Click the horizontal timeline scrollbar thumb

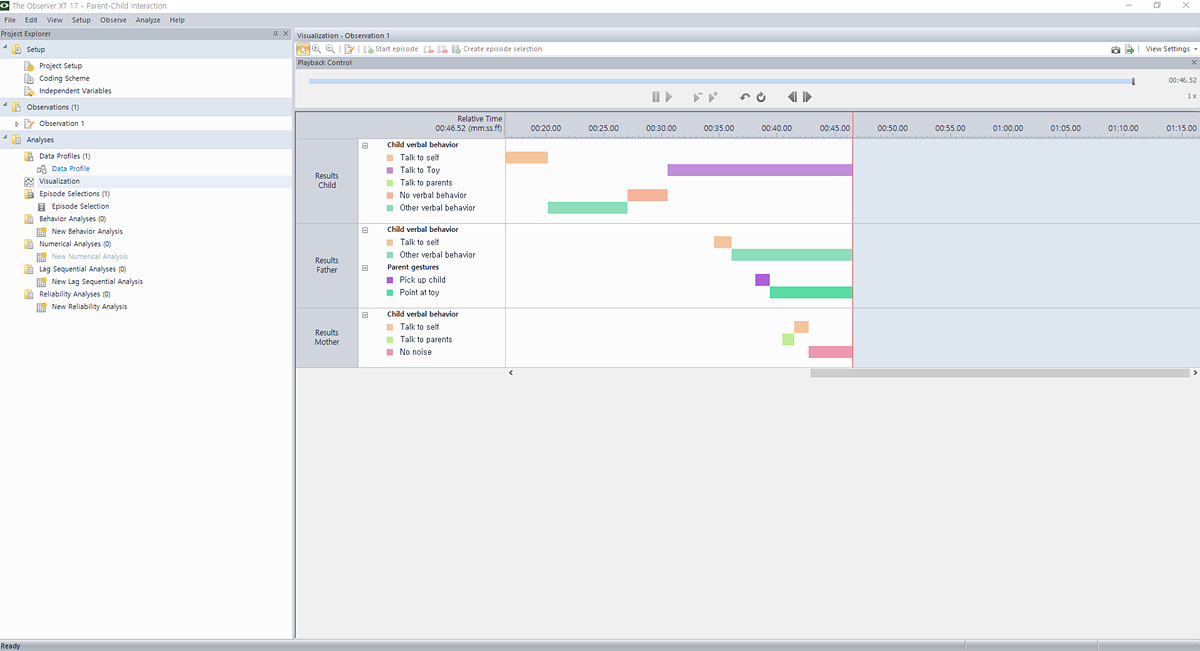[x=1000, y=373]
